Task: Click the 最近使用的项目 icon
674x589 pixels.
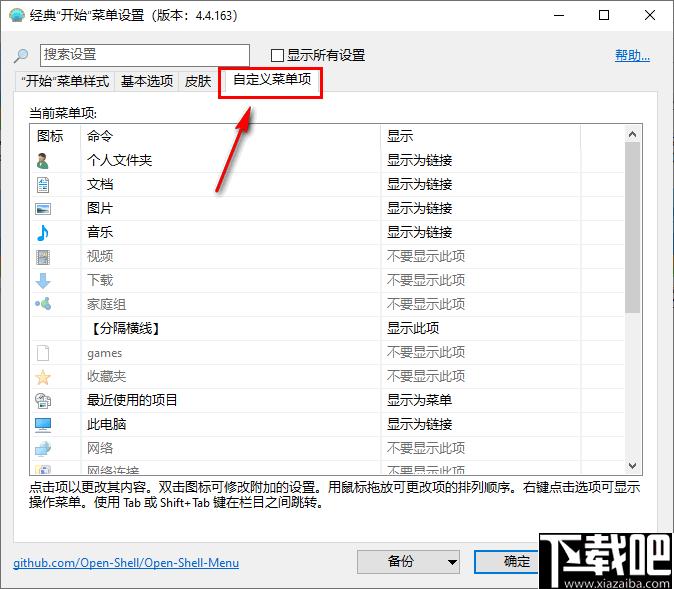Action: click(x=43, y=401)
